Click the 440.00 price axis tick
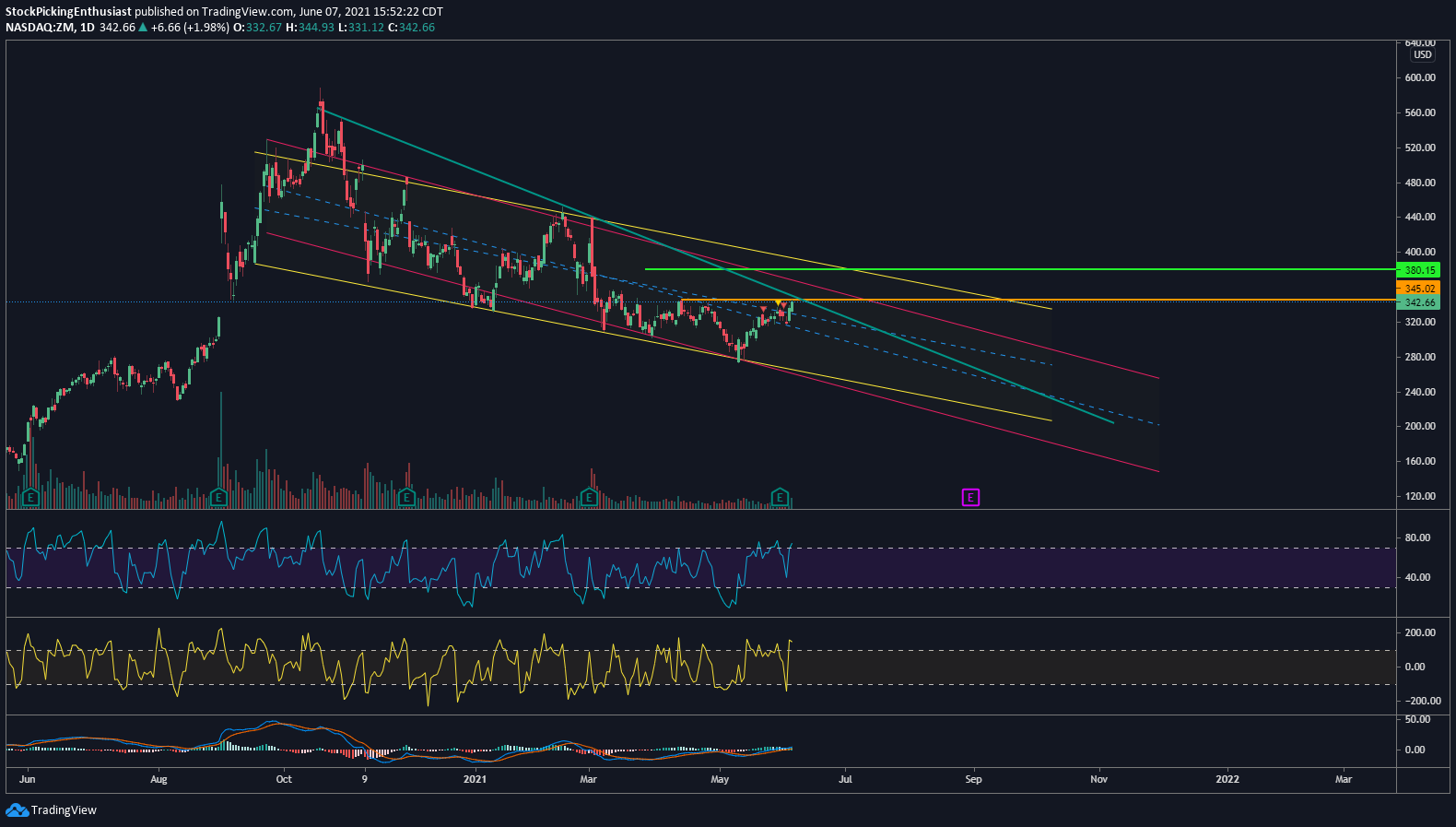This screenshot has height=827, width=1456. pyautogui.click(x=1420, y=218)
